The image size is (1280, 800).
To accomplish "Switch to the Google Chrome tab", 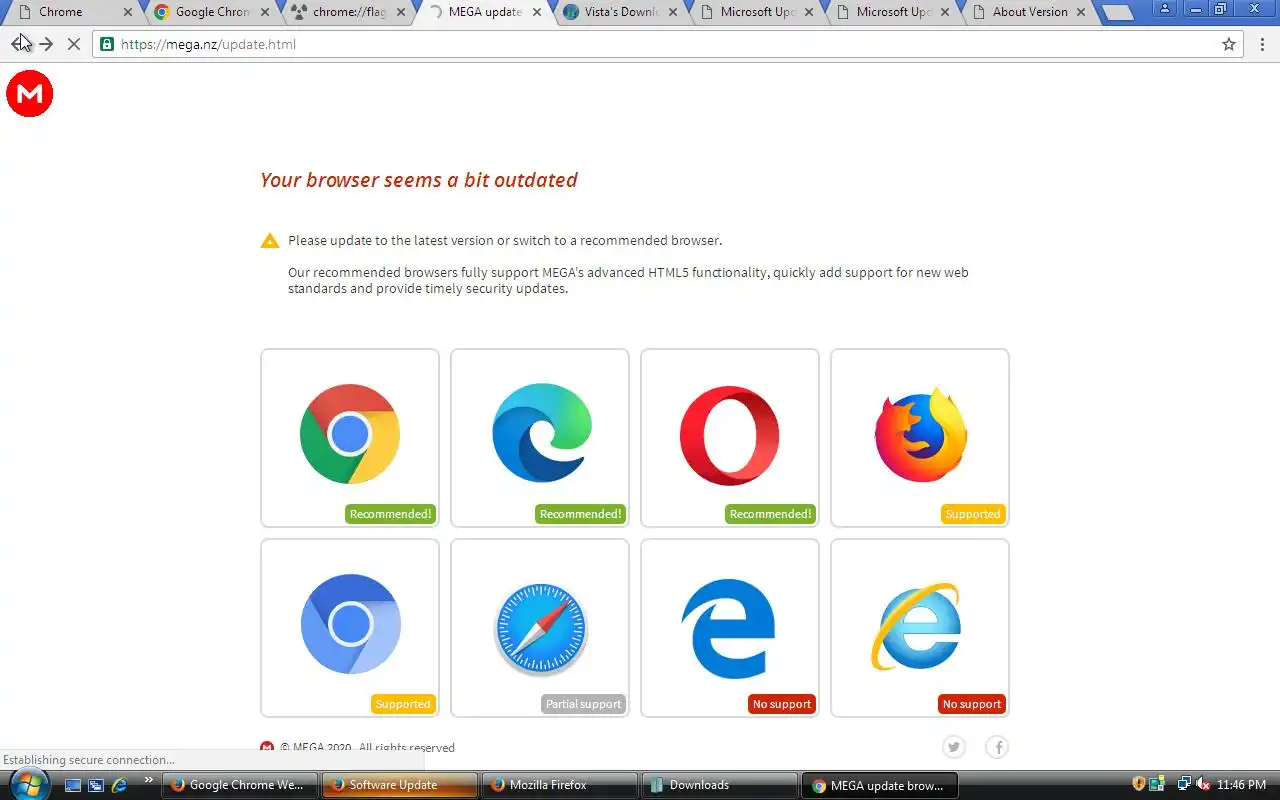I will (209, 12).
